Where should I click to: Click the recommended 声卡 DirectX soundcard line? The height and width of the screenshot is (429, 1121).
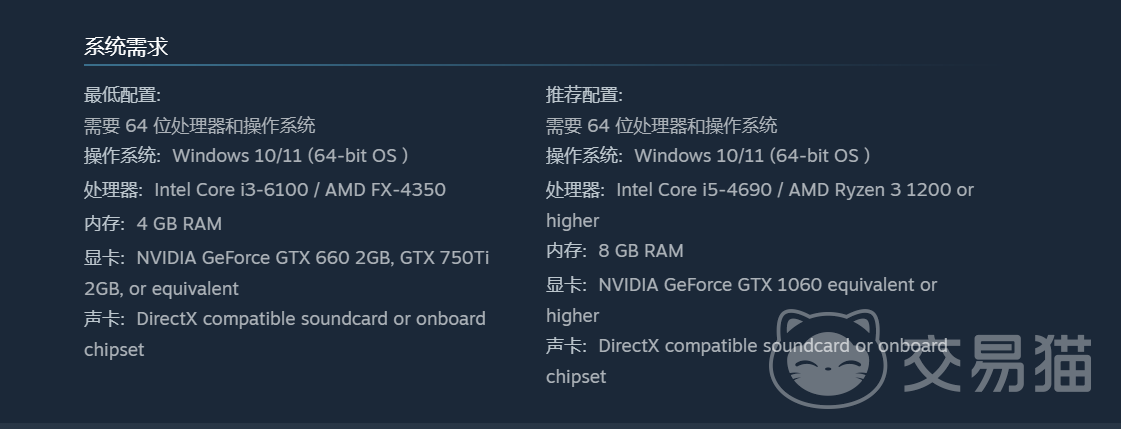(747, 346)
